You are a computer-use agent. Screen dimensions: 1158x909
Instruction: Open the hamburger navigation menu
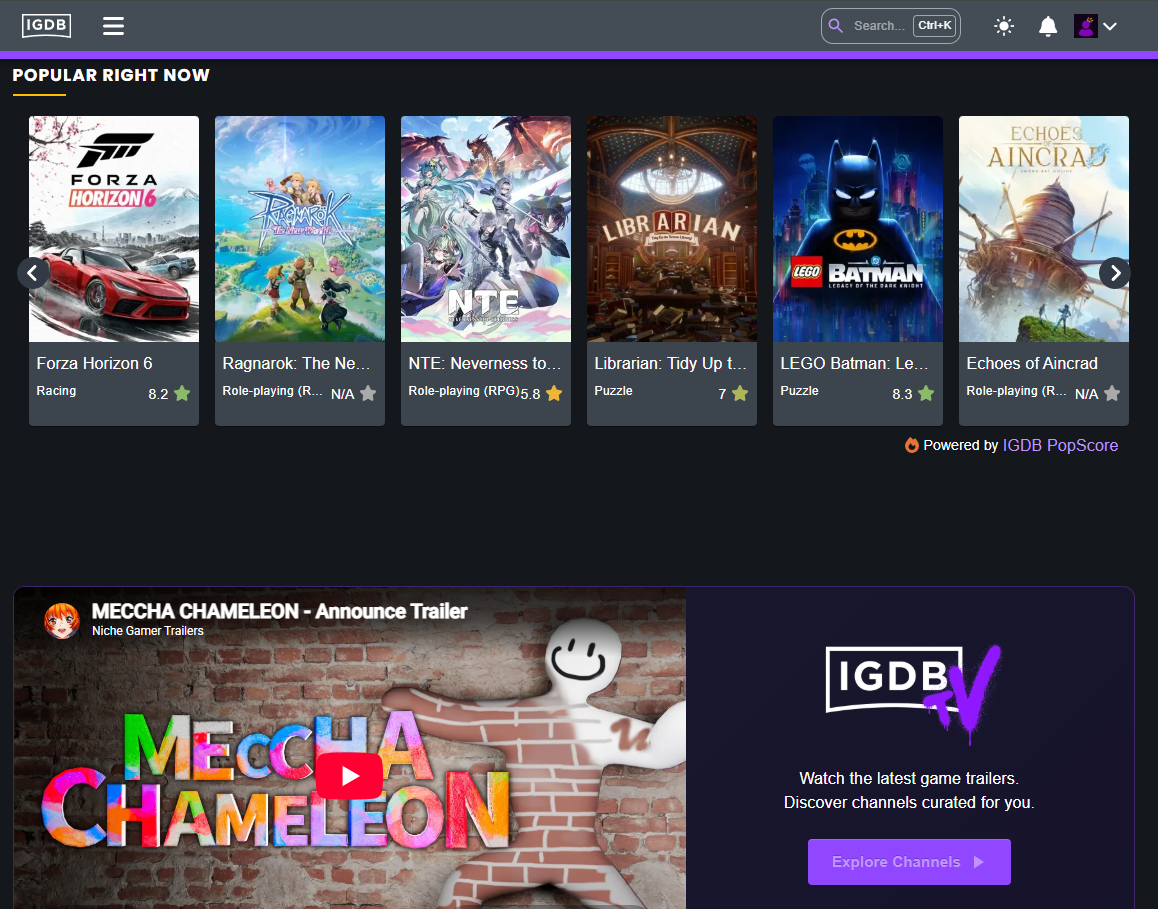pos(113,26)
